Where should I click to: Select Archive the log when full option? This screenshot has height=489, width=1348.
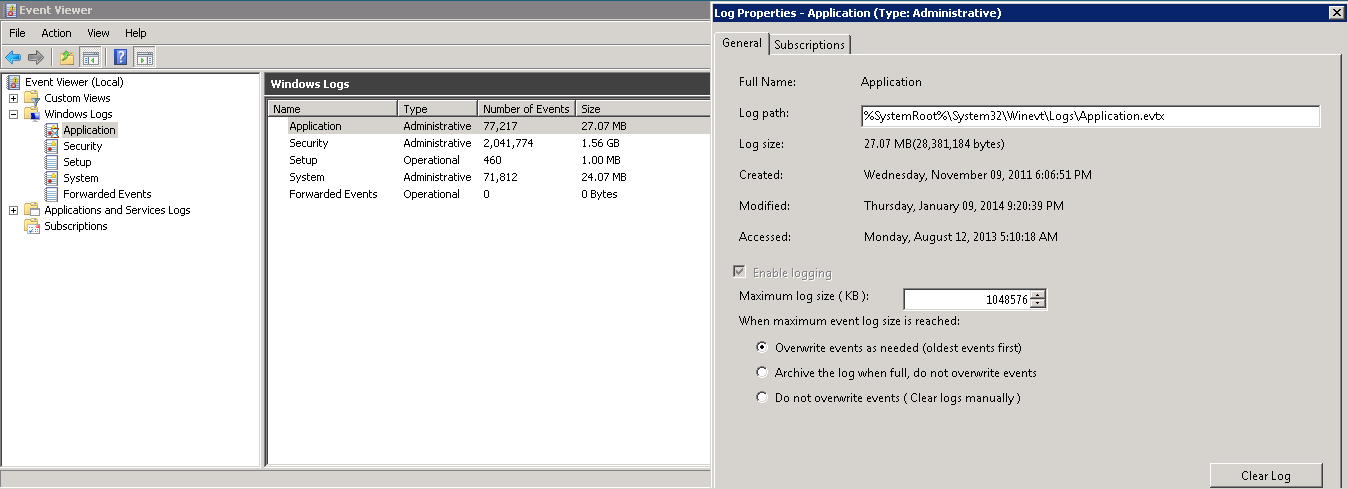point(763,373)
